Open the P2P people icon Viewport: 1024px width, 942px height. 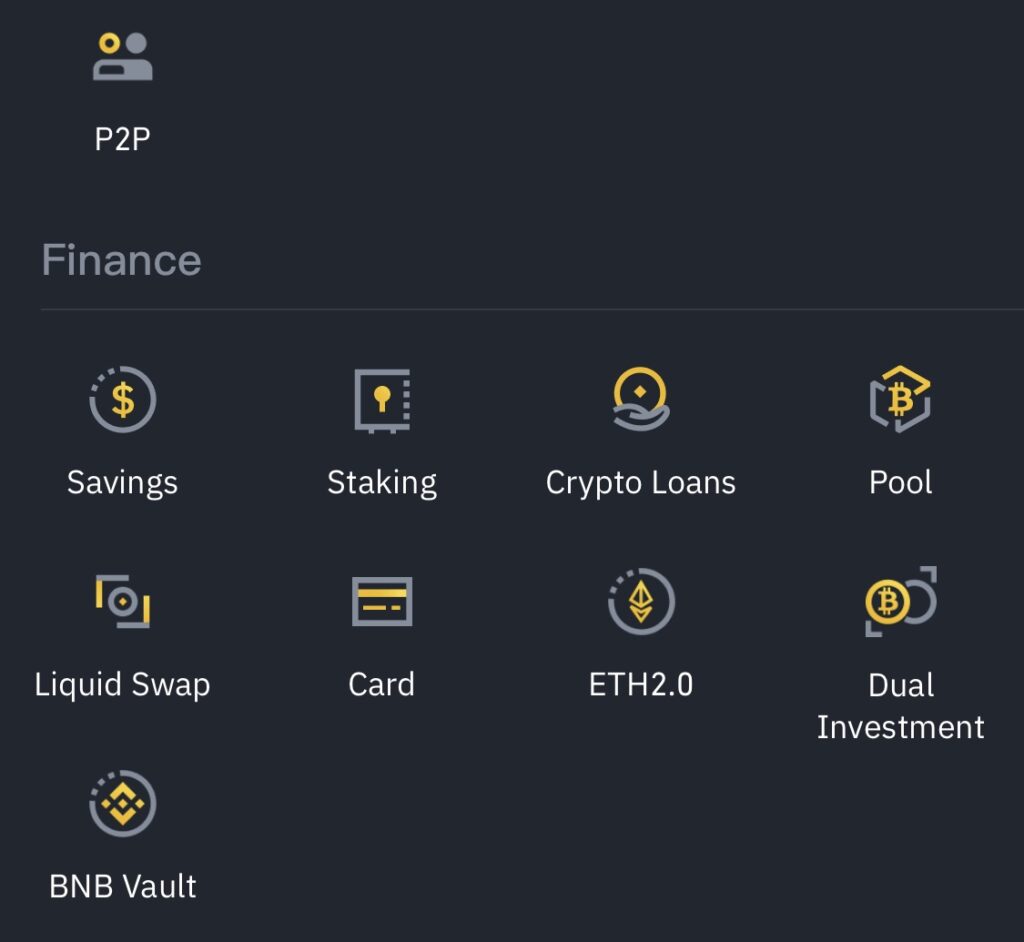point(123,56)
